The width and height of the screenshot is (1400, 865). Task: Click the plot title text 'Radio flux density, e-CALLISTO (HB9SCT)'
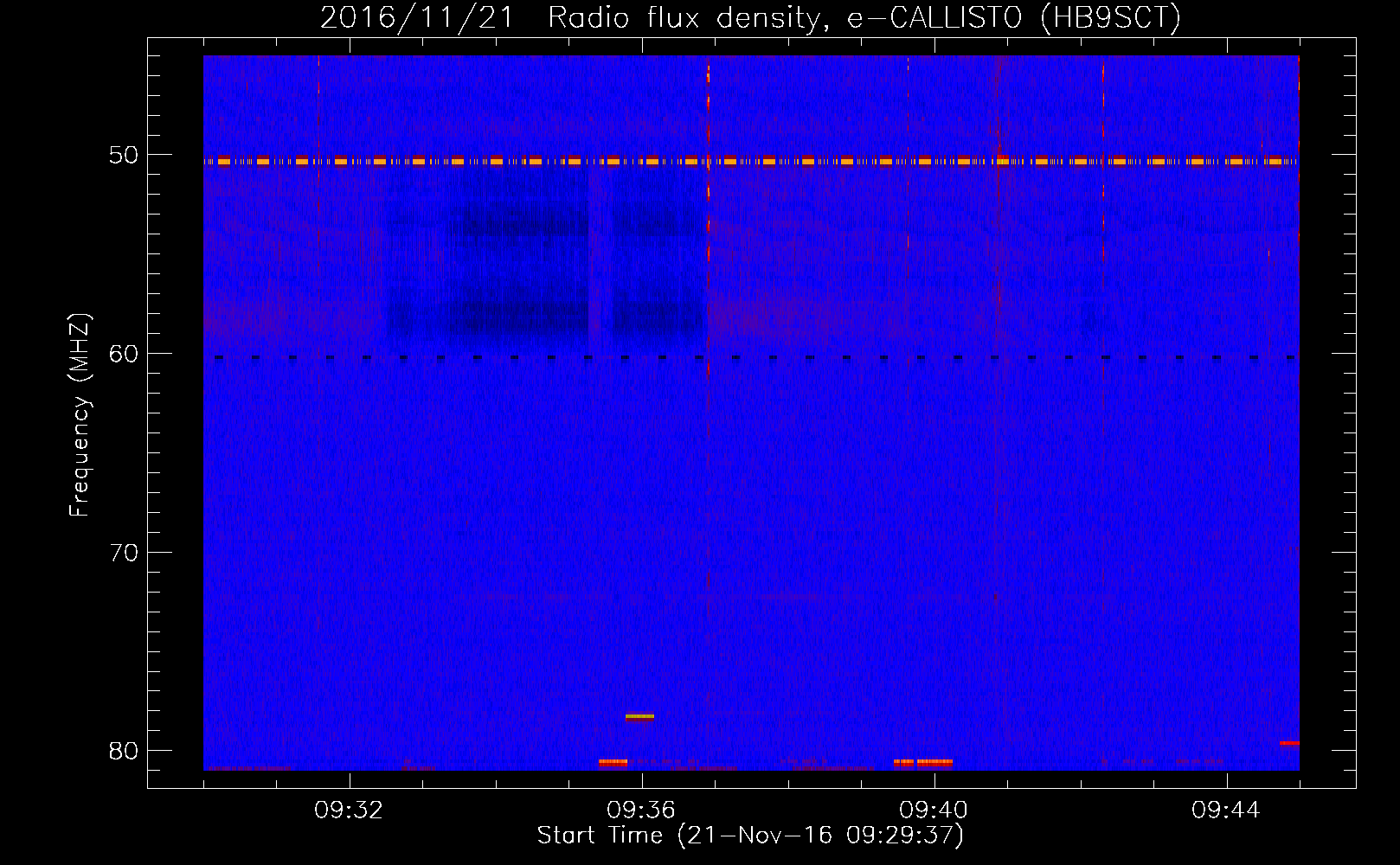[864, 17]
